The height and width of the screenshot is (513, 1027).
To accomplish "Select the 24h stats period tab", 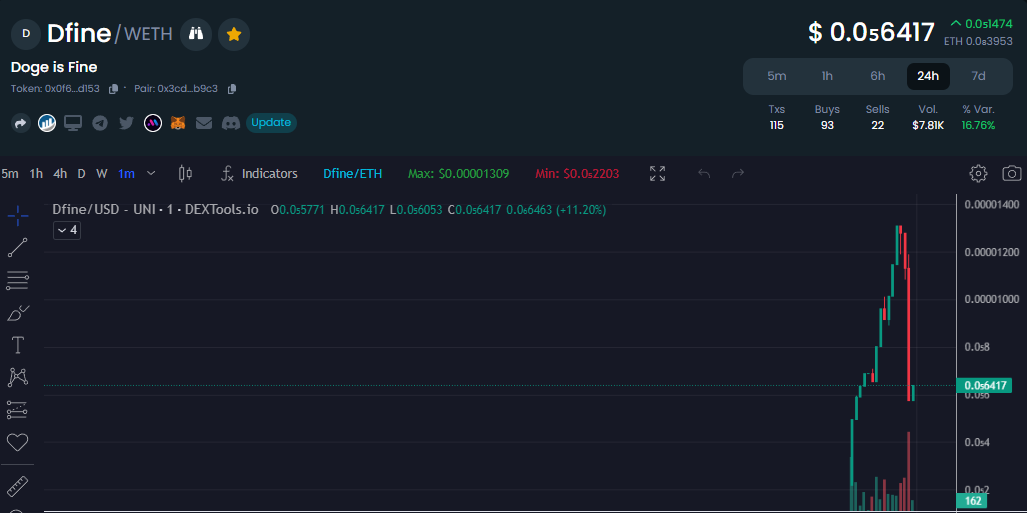I will point(928,76).
